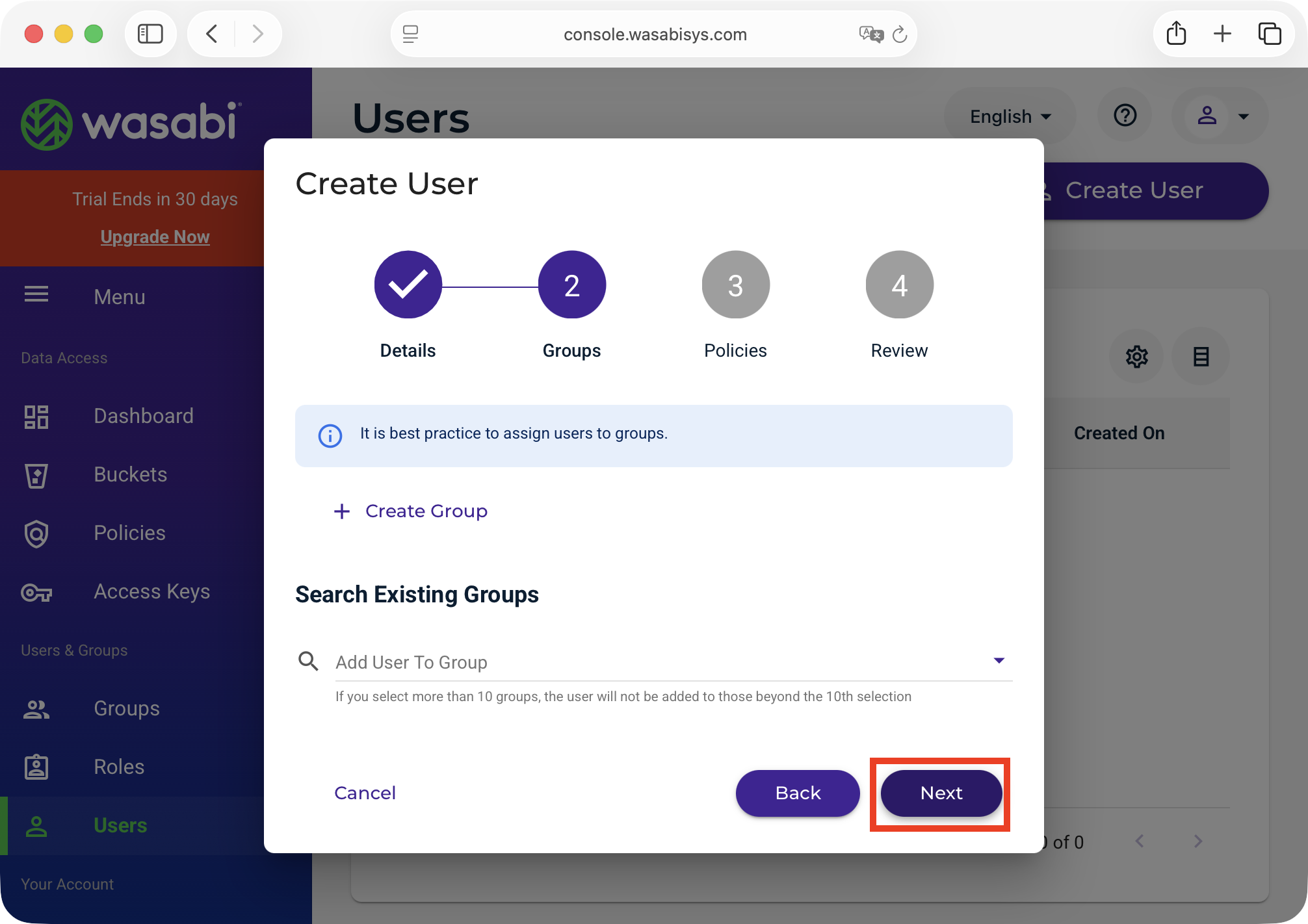The image size is (1308, 924).
Task: Toggle the table density view icon
Action: click(x=1201, y=357)
